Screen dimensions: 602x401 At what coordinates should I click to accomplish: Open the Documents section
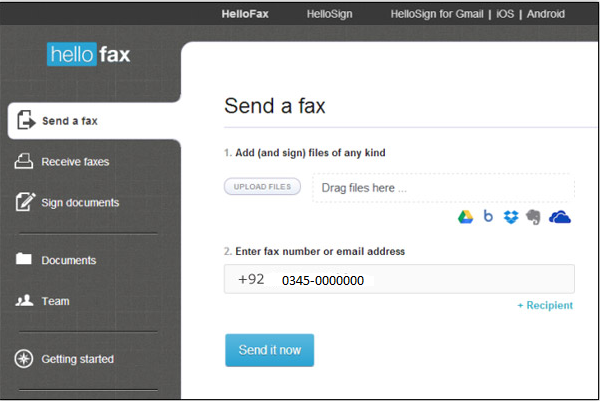(69, 260)
